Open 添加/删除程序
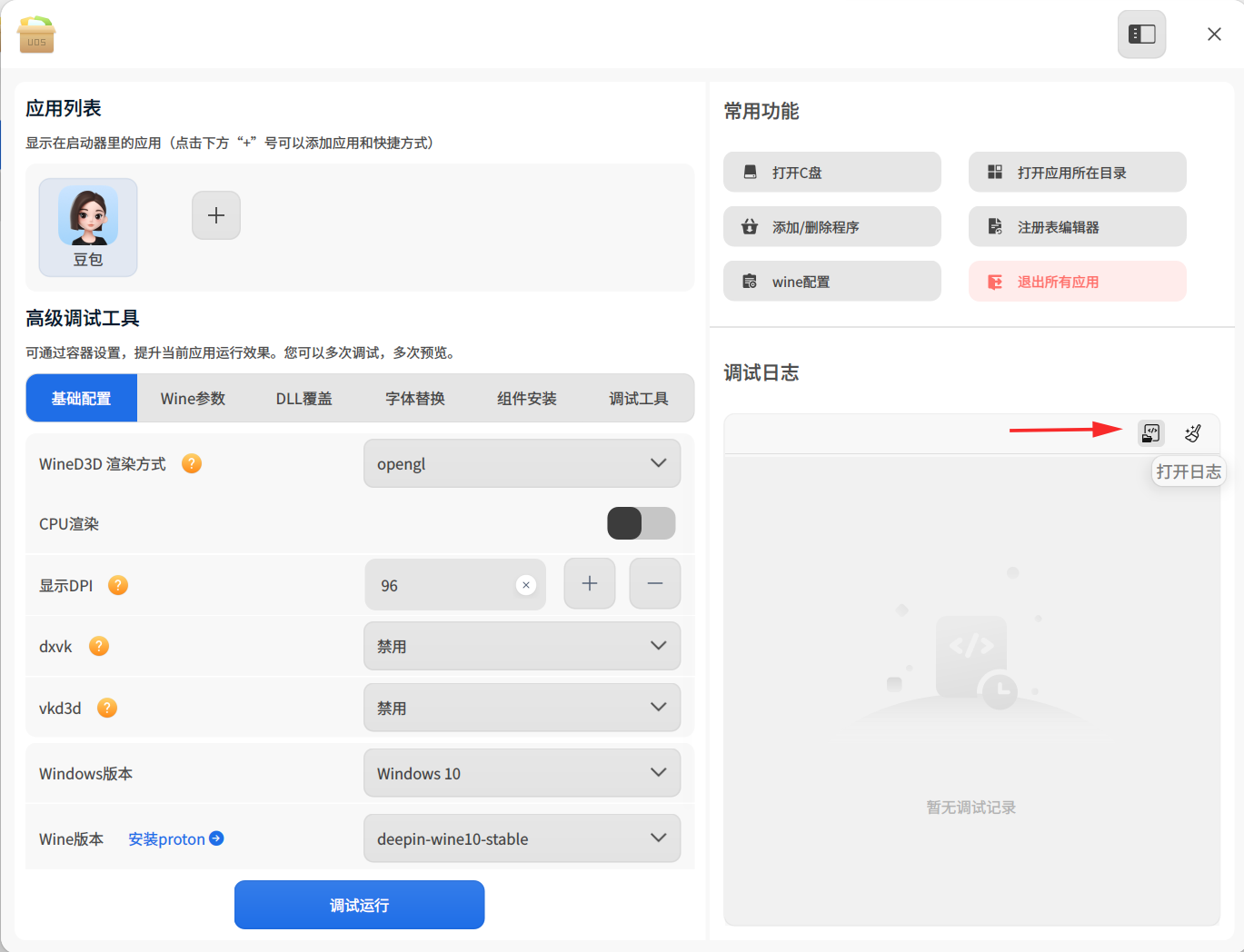The width and height of the screenshot is (1244, 952). (x=832, y=227)
